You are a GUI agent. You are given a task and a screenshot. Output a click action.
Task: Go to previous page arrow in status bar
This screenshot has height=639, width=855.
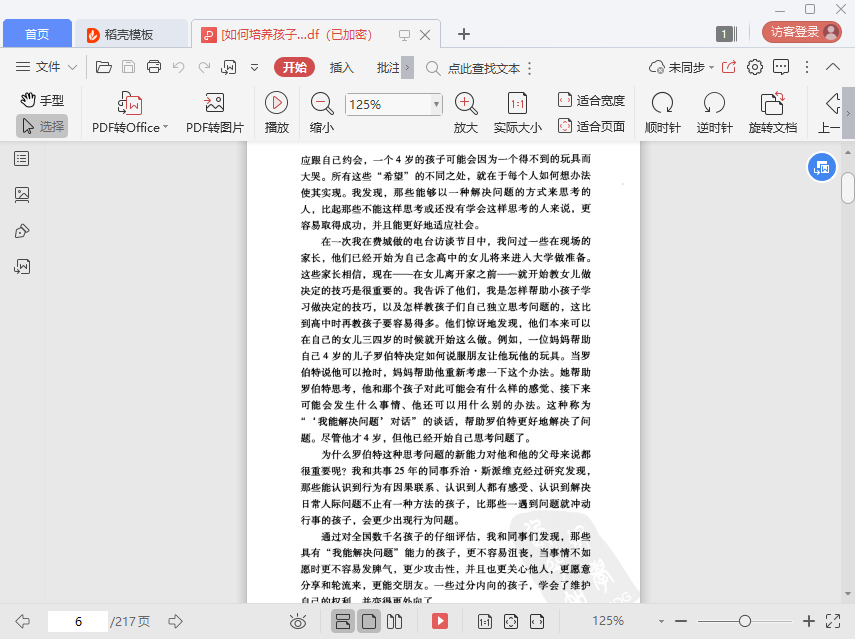click(x=23, y=621)
